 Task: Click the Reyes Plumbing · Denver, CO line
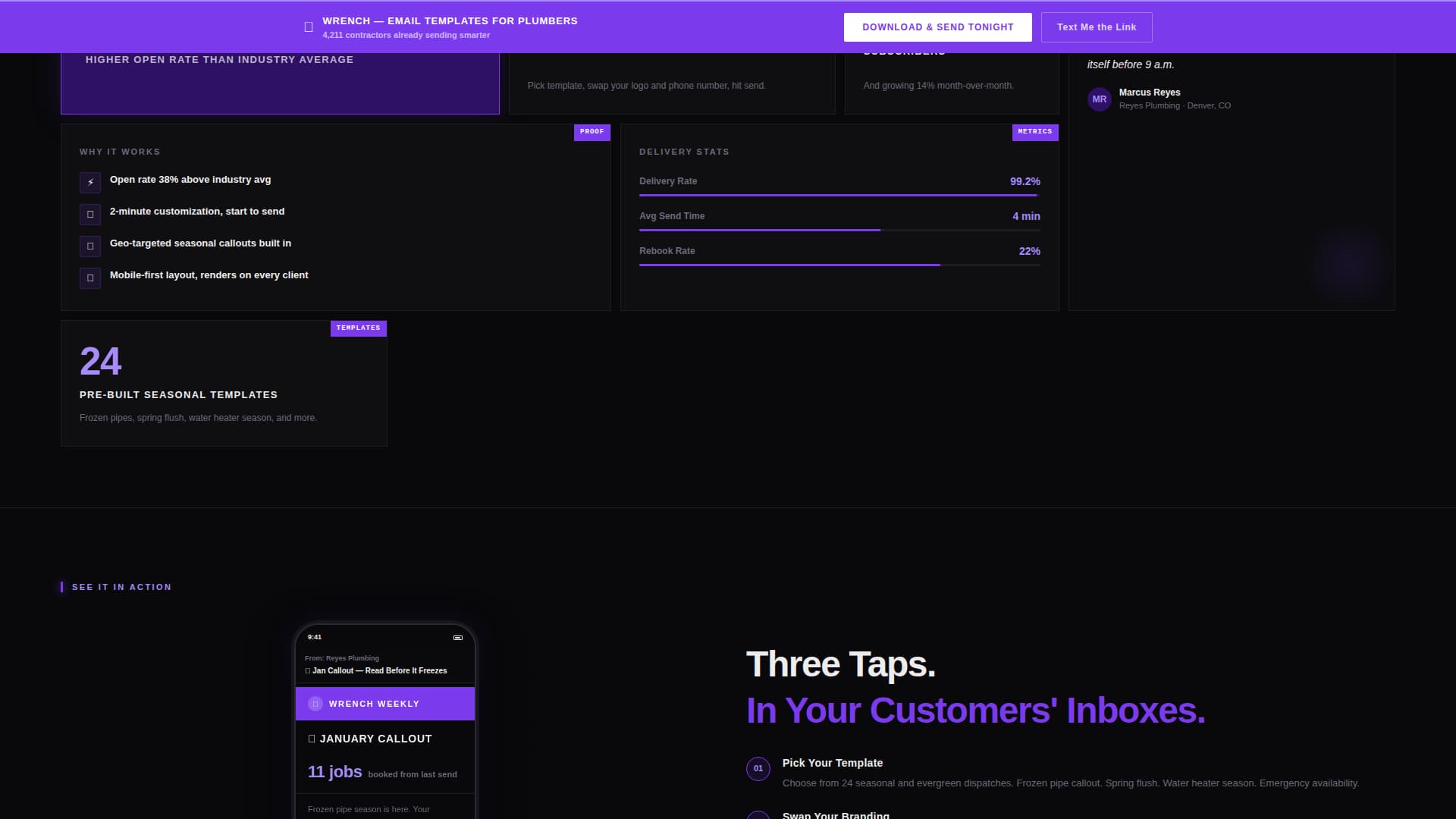point(1175,106)
